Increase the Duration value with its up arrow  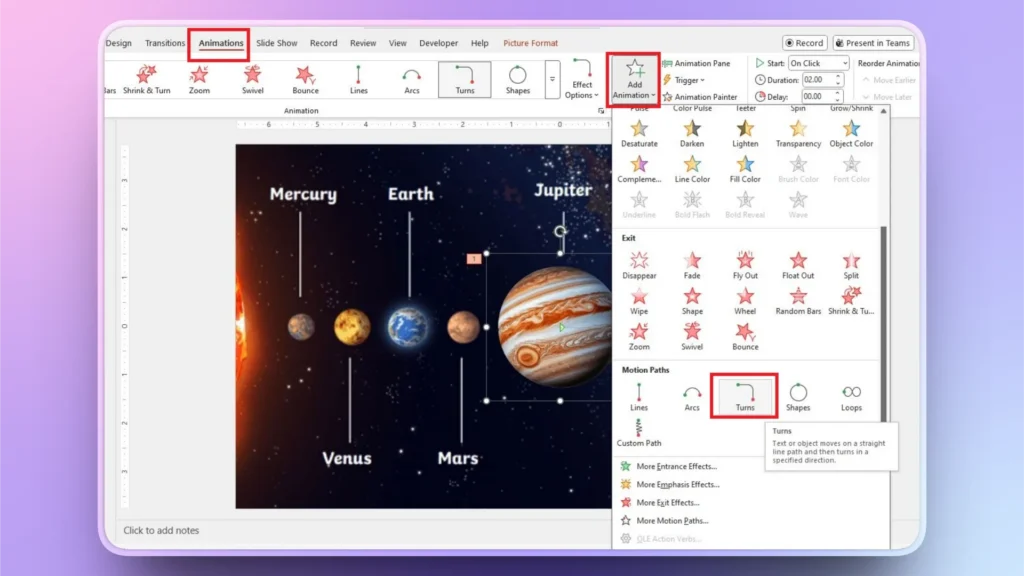point(838,75)
